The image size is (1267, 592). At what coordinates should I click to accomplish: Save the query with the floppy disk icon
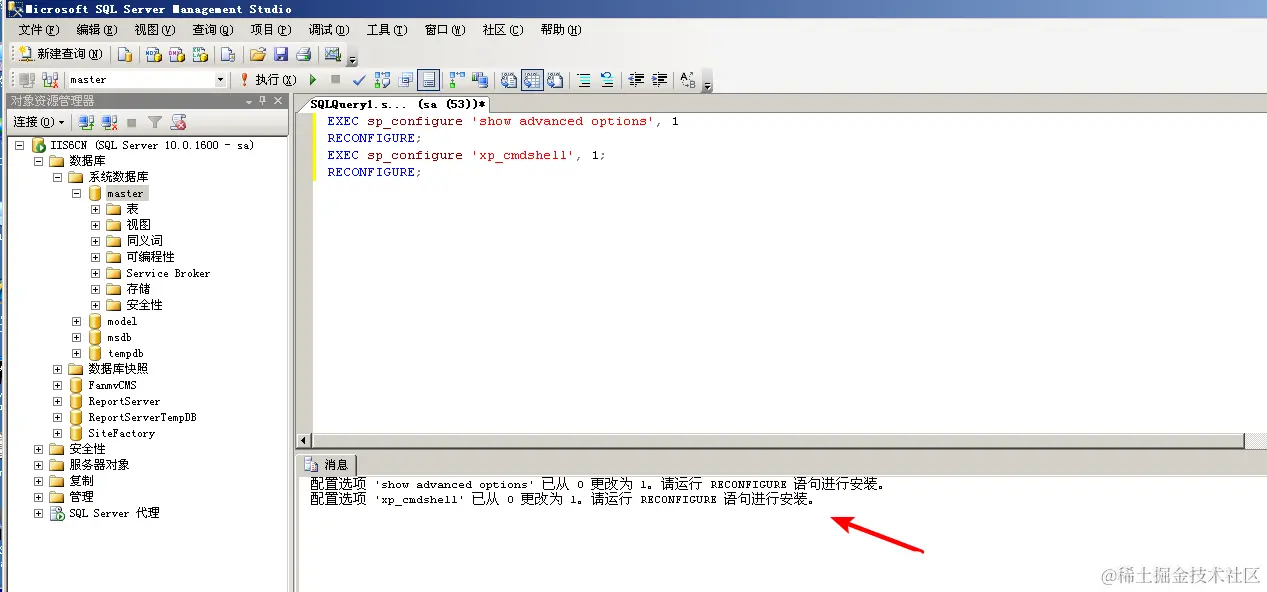pos(281,54)
